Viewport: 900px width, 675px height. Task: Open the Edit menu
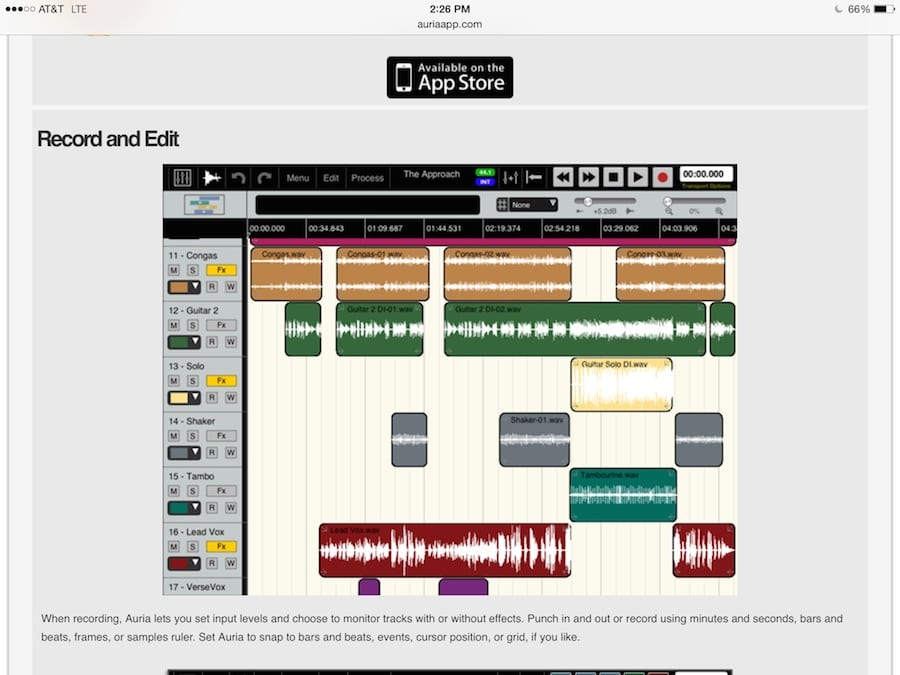click(x=331, y=178)
